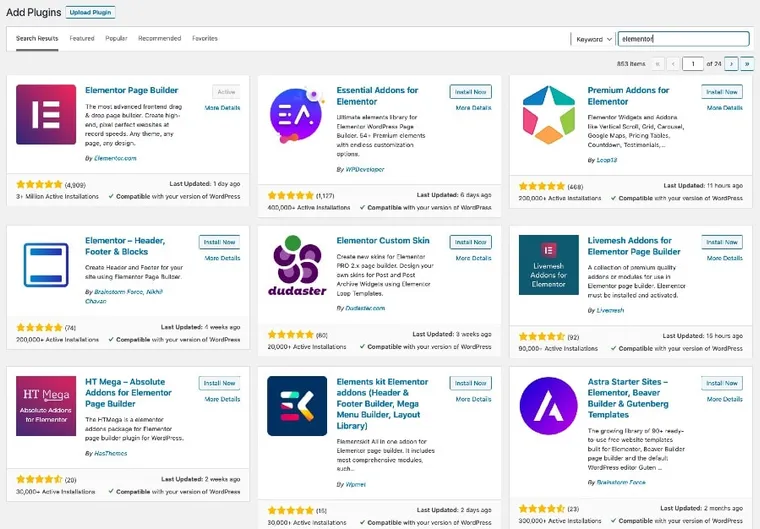
Task: Open the Featured plugins tab
Action: pos(81,38)
